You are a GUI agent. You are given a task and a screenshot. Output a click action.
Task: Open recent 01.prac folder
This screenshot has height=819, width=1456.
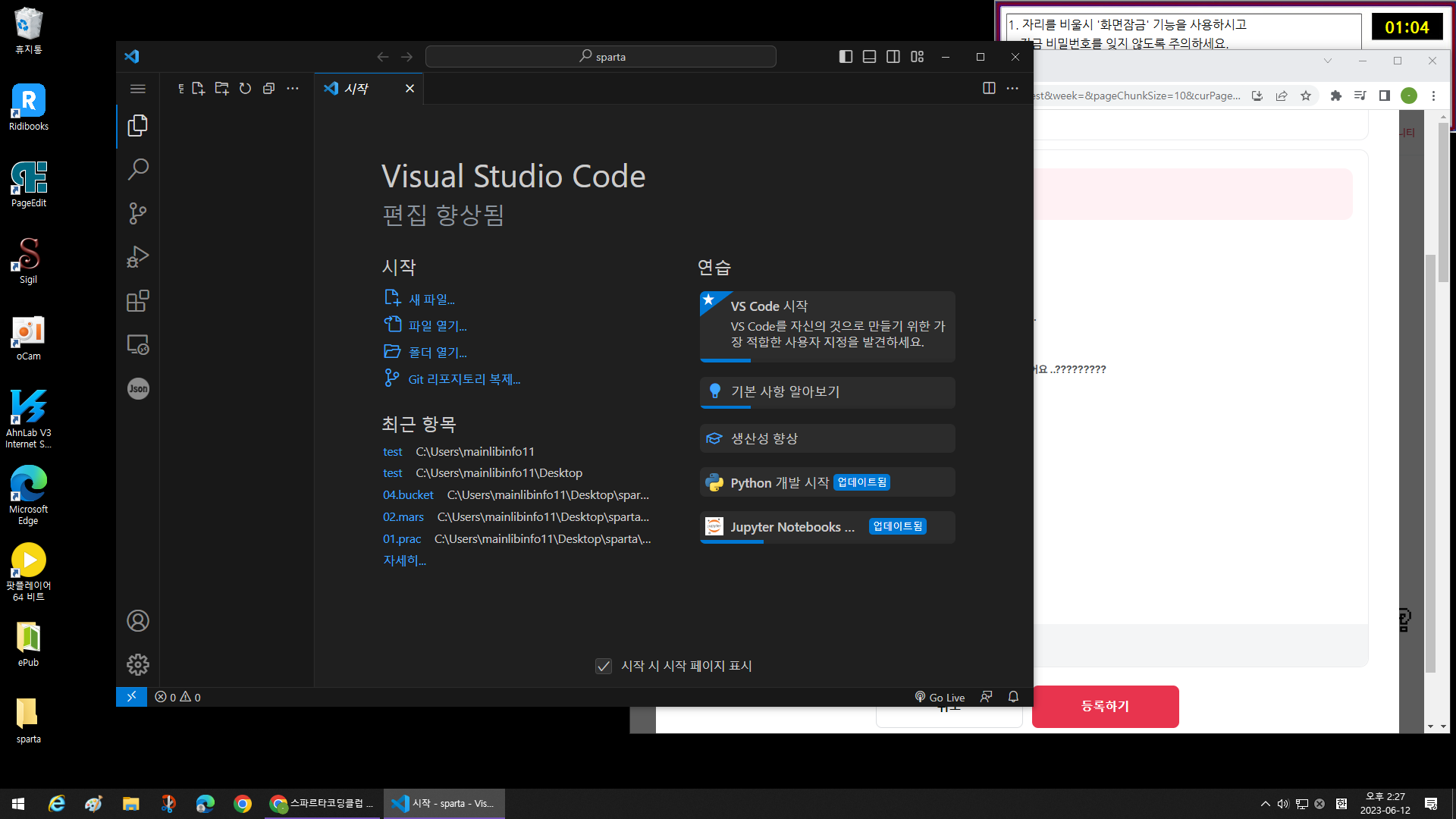tap(402, 538)
